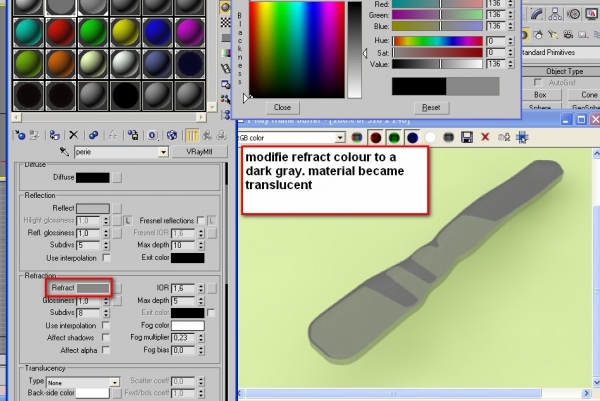Click the refraction Subdivs input field
The width and height of the screenshot is (600, 401).
point(90,313)
